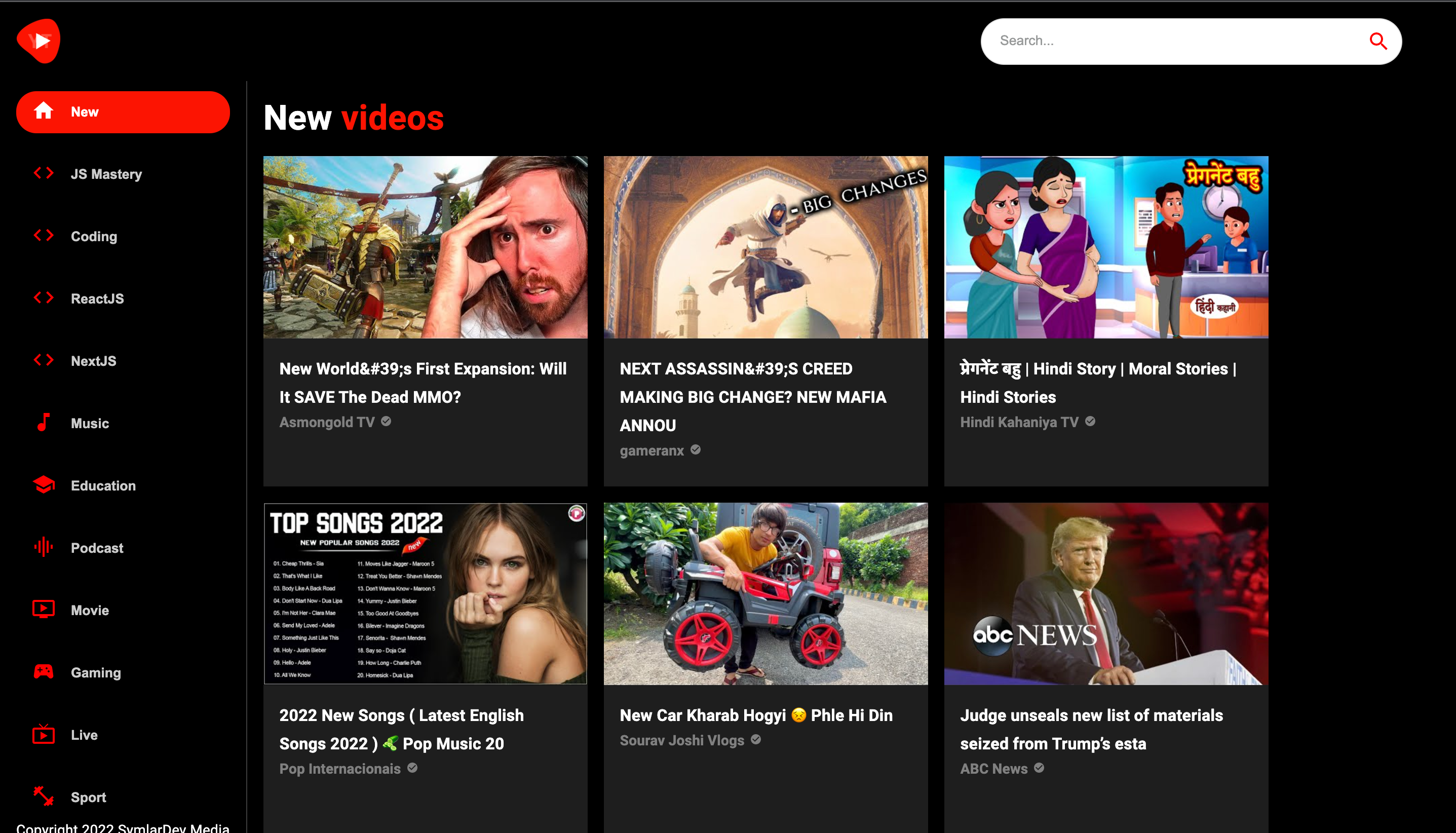
Task: Select the JS Mastery category
Action: [x=123, y=174]
